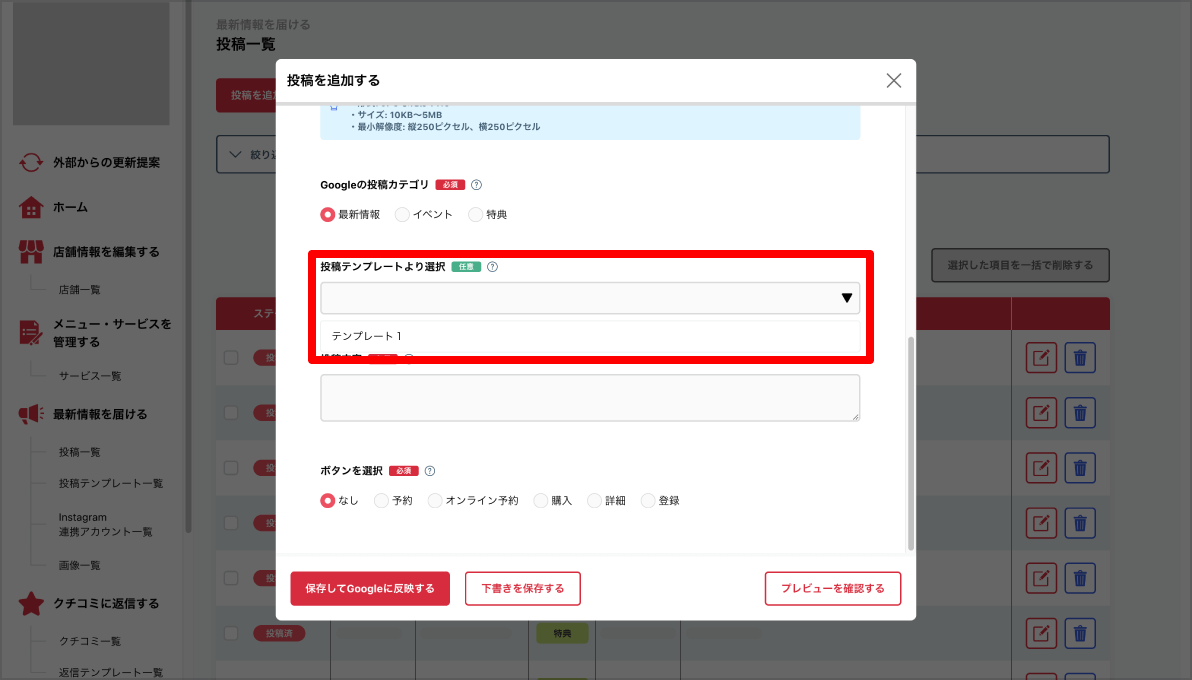Viewport: 1192px width, 680px height.
Task: Click the help icon next to 投稿テンプレートより選択
Action: [x=492, y=267]
